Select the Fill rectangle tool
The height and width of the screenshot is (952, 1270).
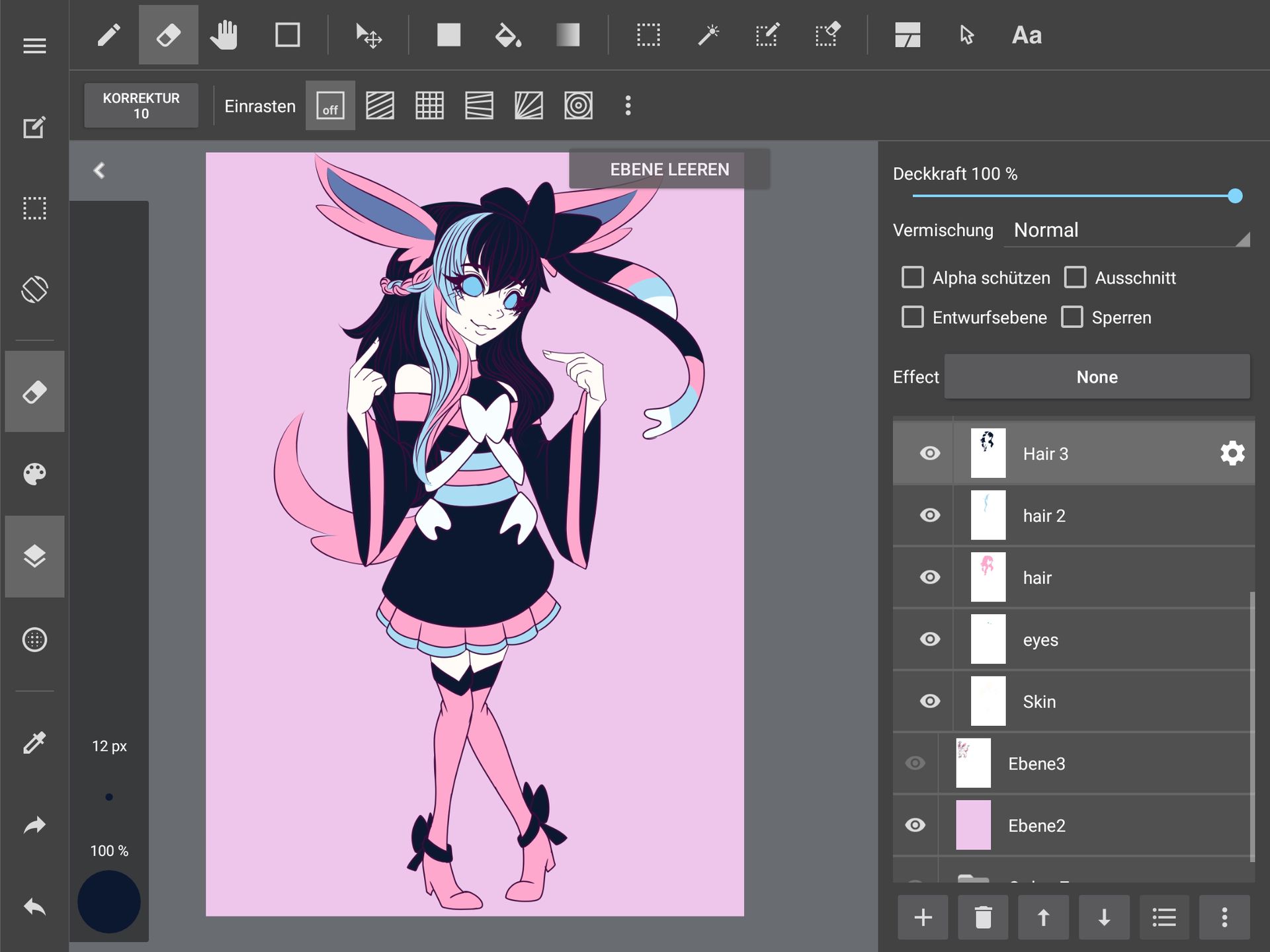[448, 35]
